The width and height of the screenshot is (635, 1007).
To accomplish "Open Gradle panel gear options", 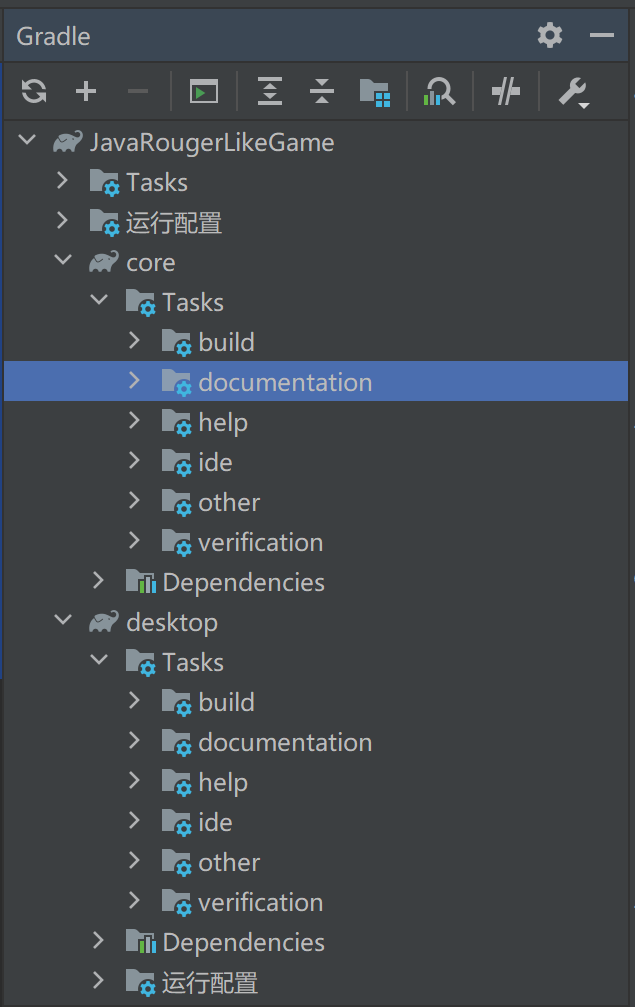I will pyautogui.click(x=549, y=36).
